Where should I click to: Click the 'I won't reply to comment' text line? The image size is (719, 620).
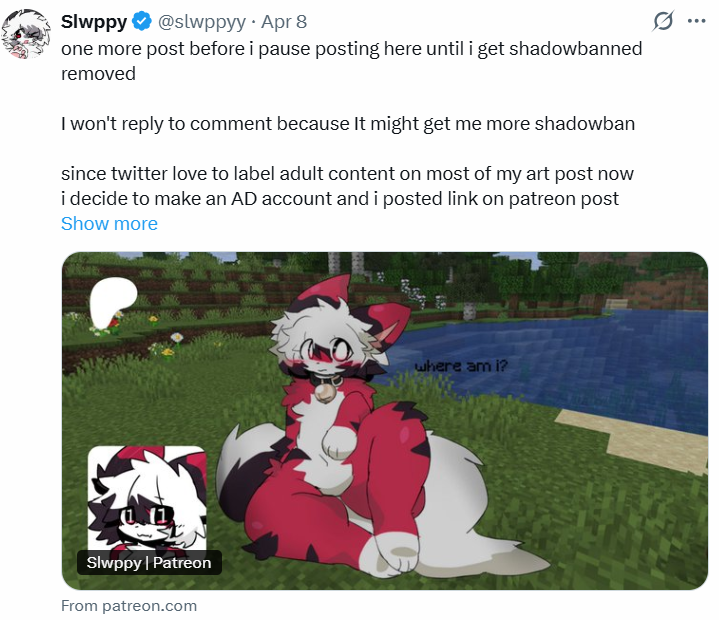point(348,124)
